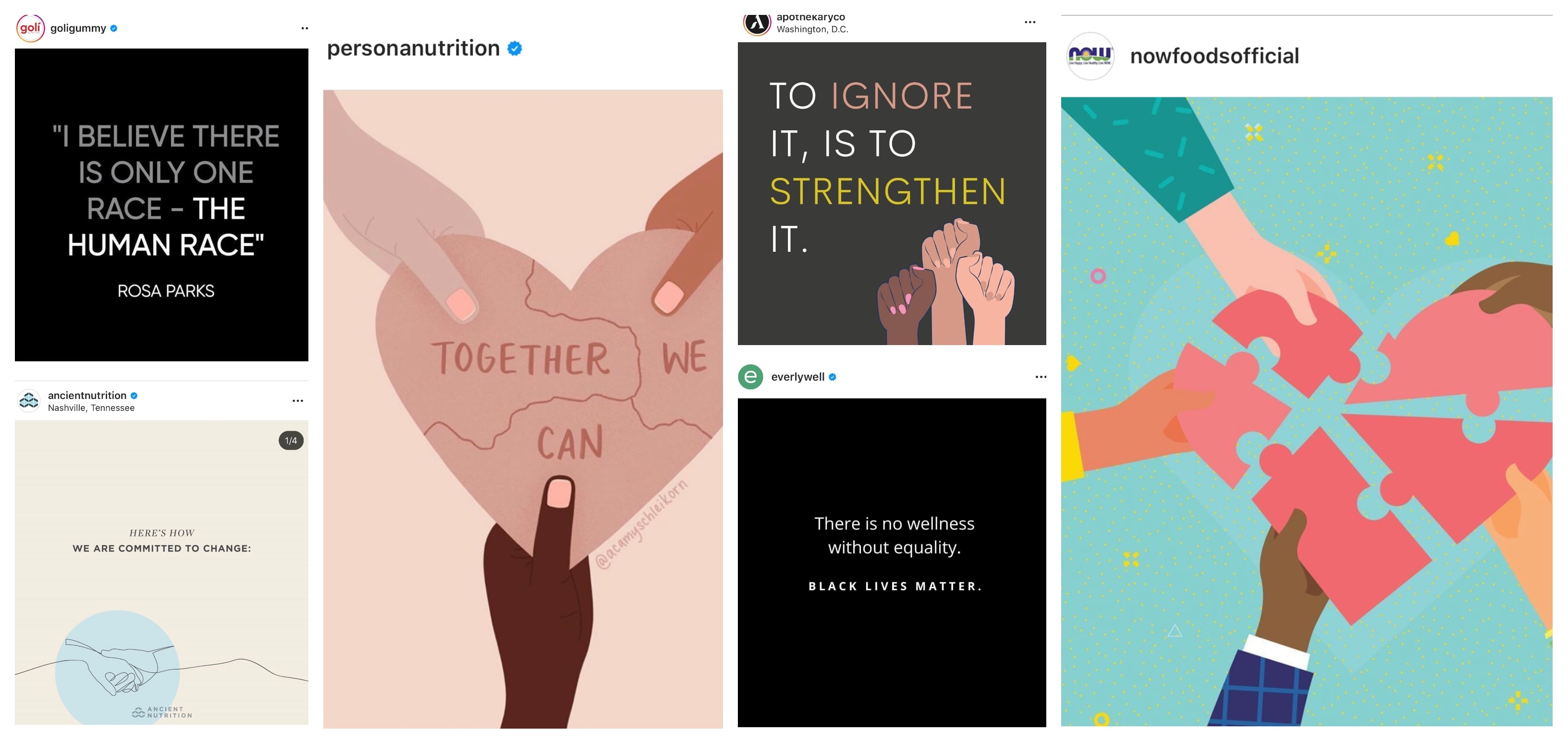
Task: Open the three-dots menu on goligummy post
Action: click(x=305, y=28)
